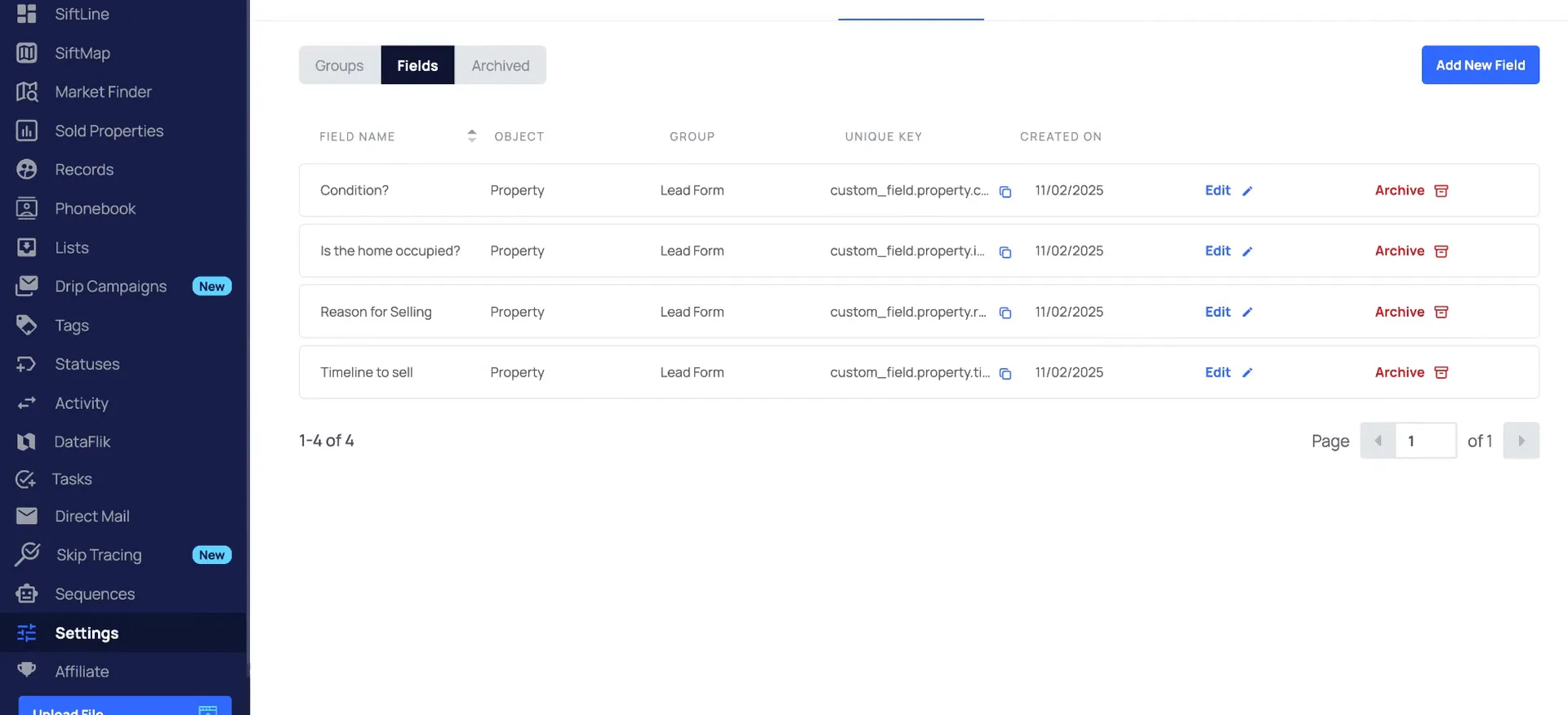Click the Direct Mail envelope icon
The image size is (1568, 715).
pos(27,516)
